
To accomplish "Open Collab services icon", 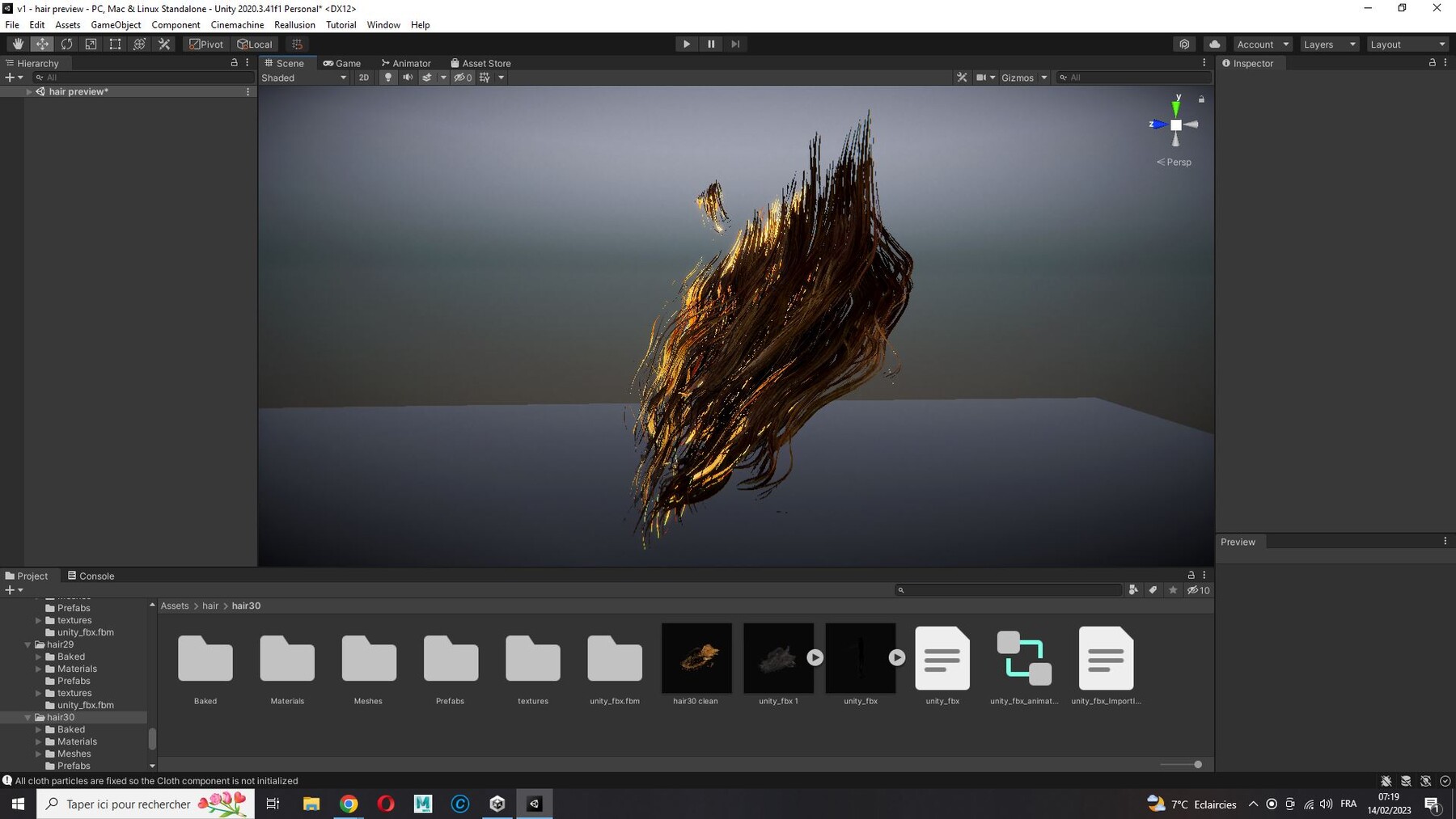I will 1184,44.
